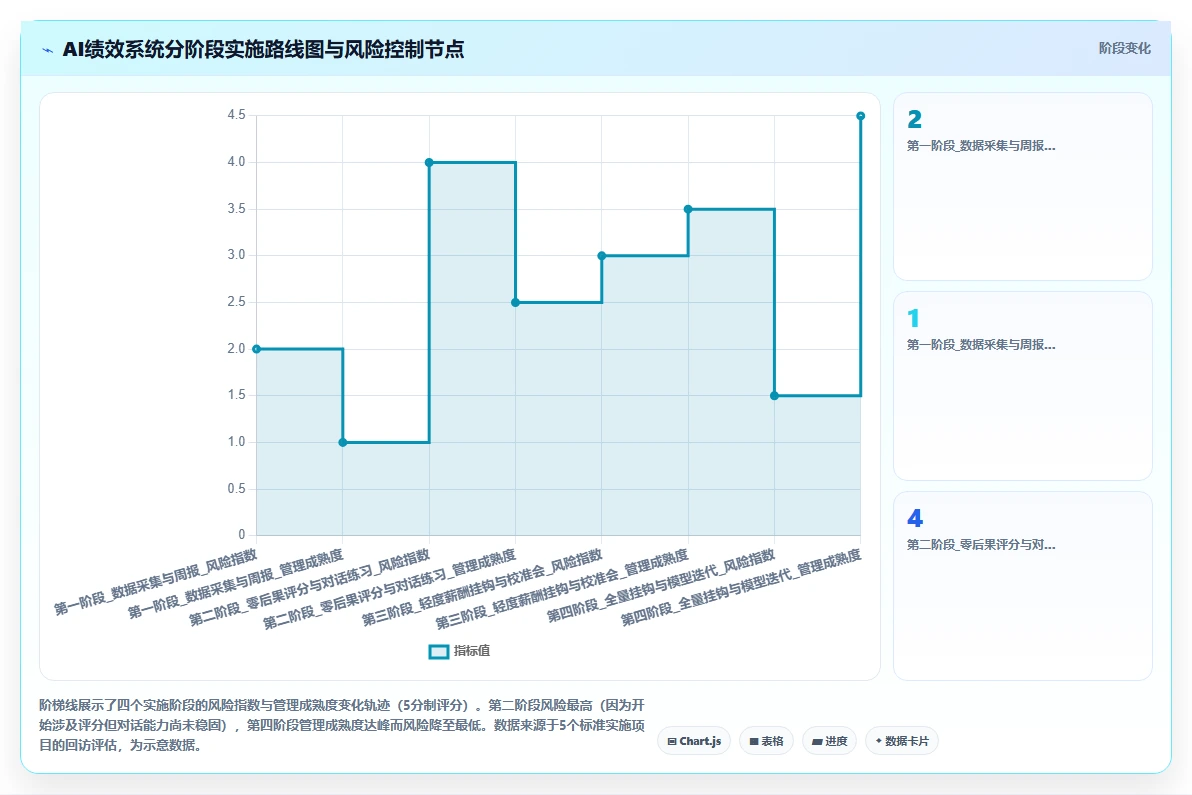Screen dimensions: 1192x795
Task: Click the card text 第二阶段_零后果评分与对...
Action: [981, 545]
